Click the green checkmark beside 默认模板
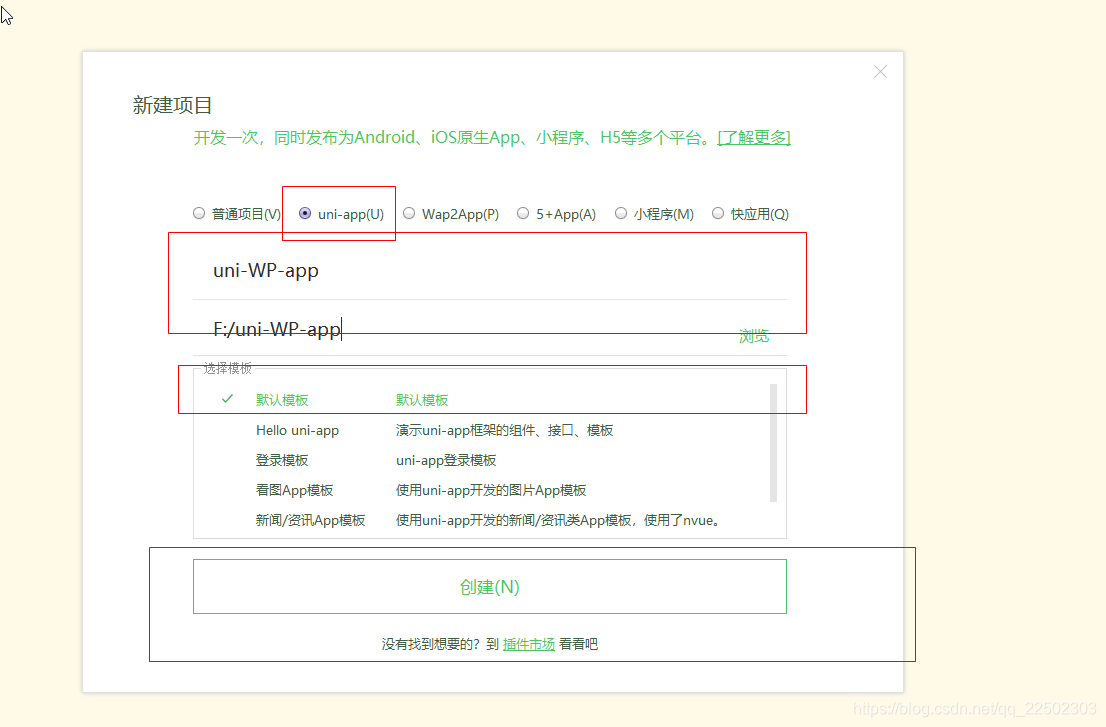 (x=227, y=399)
